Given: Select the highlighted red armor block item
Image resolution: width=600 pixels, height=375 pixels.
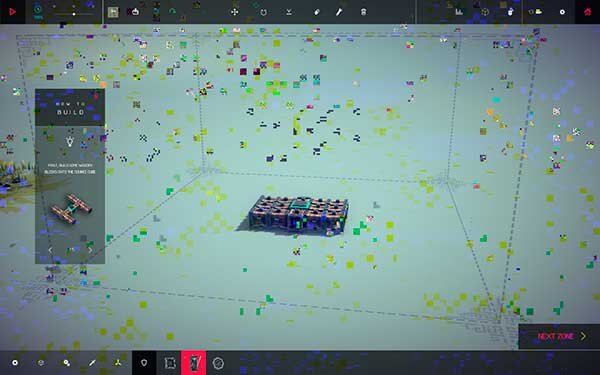Looking at the screenshot, I should [194, 363].
